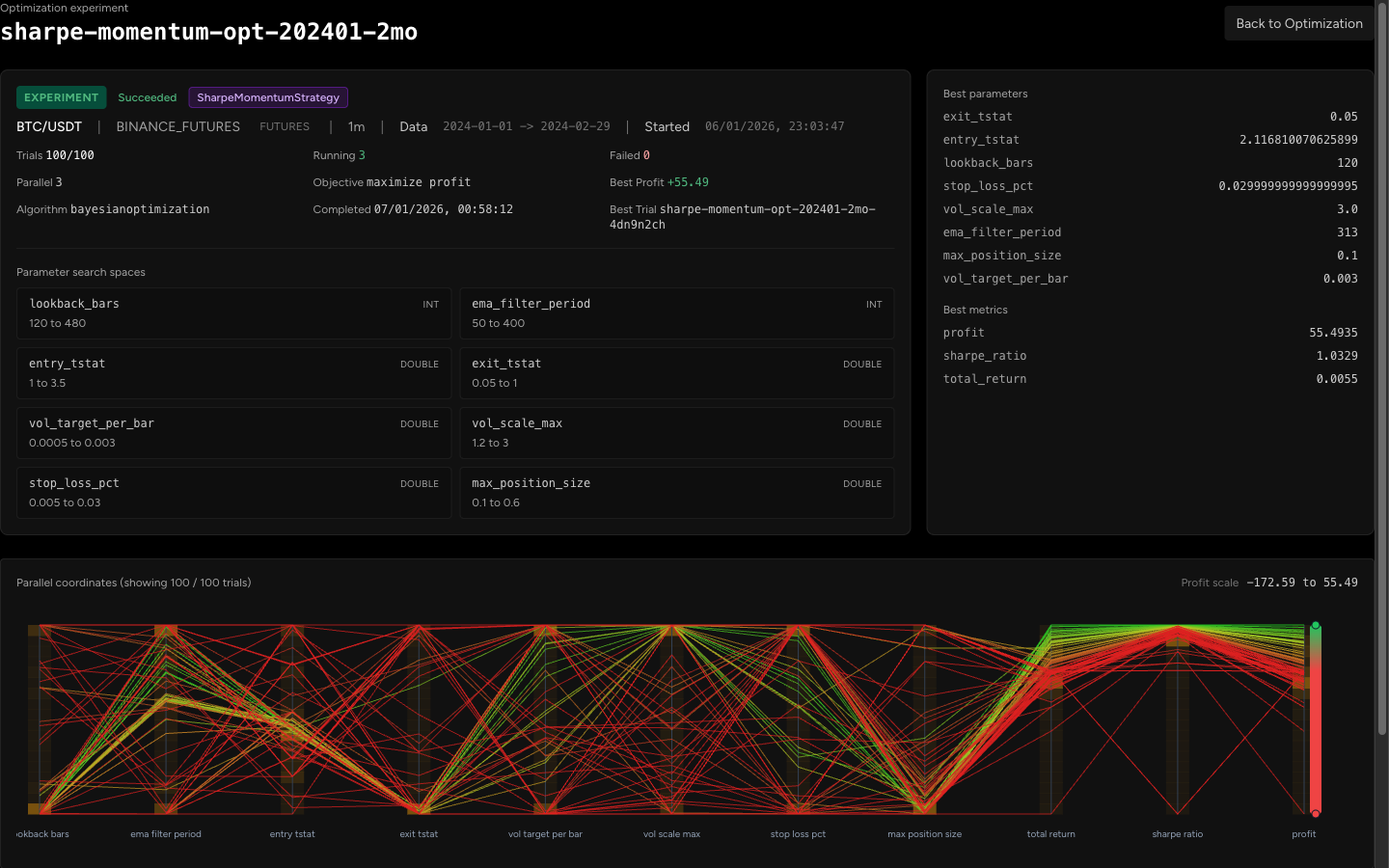Click the stop loss pct axis label

(798, 834)
